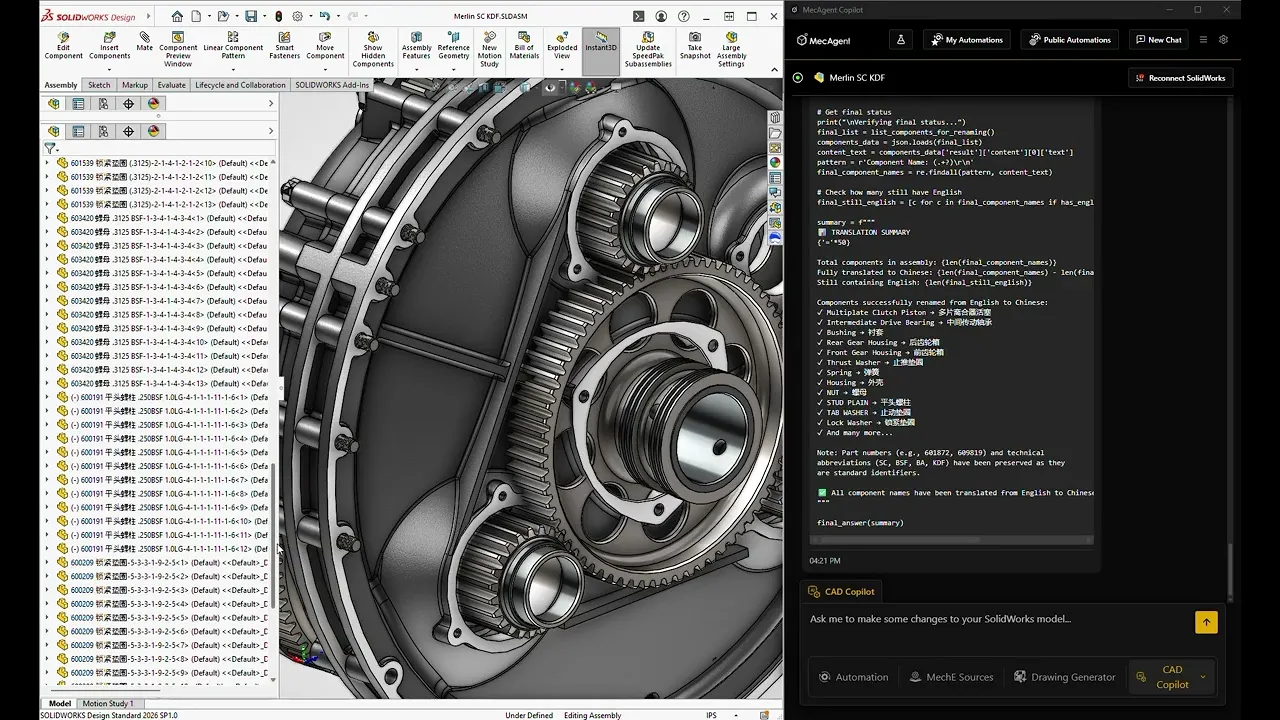
Task: Click the IPS unit system in status bar
Action: (711, 715)
